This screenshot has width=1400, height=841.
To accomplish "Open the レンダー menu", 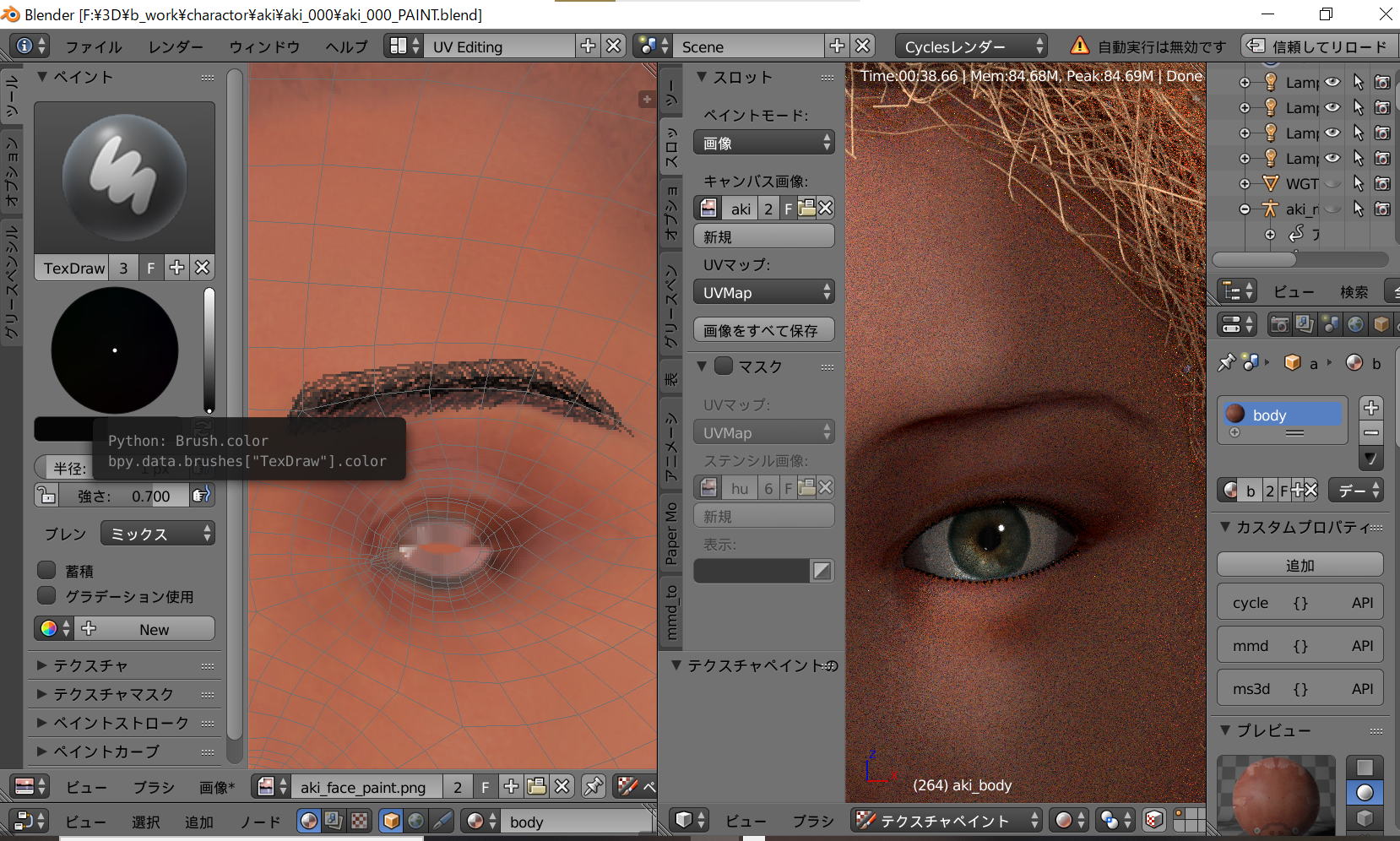I will point(176,46).
